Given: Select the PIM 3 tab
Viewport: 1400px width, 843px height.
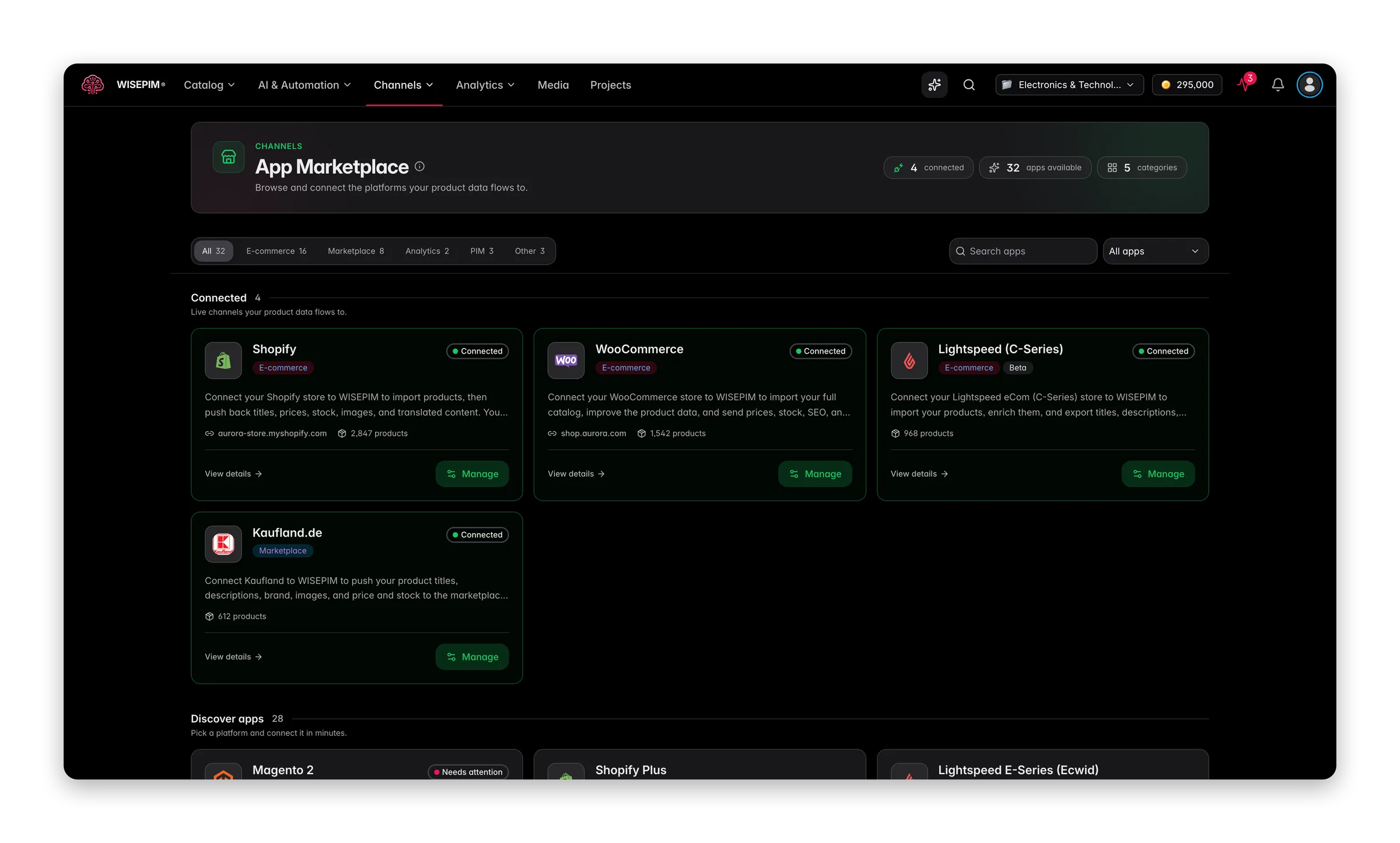Looking at the screenshot, I should [482, 251].
